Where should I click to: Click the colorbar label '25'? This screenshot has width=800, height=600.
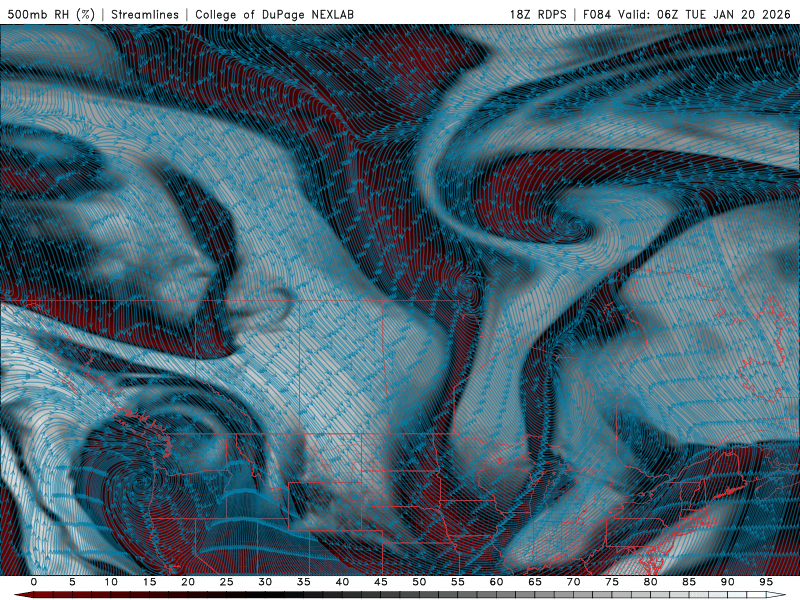coord(227,582)
